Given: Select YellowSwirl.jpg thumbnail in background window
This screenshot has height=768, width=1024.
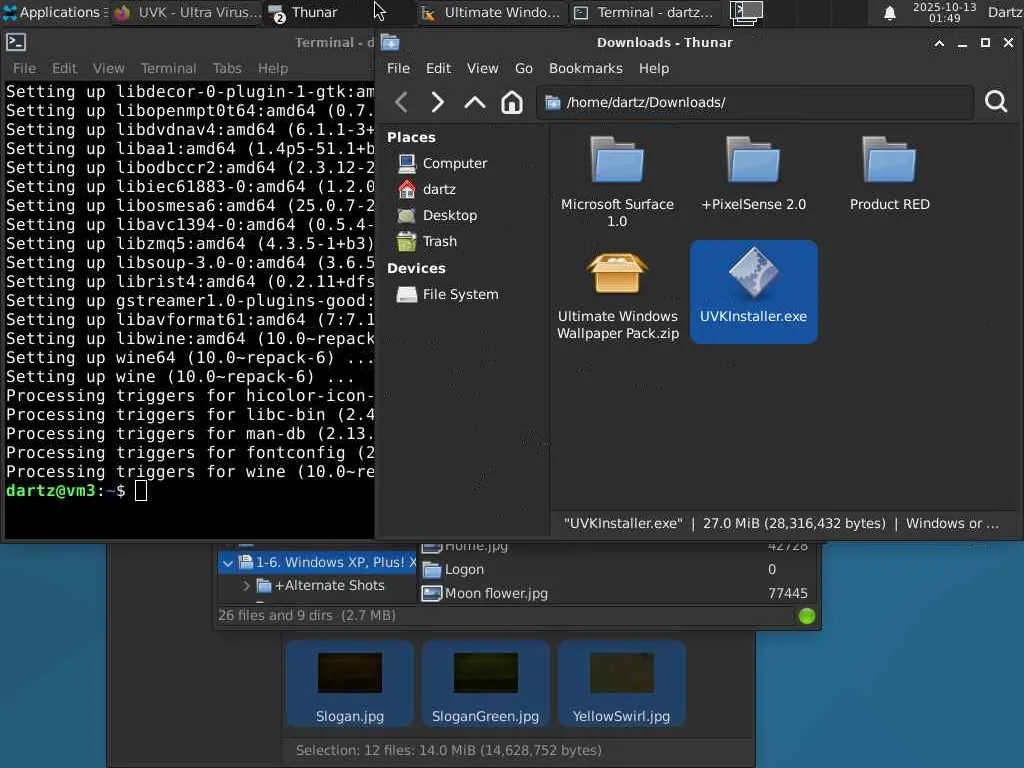Looking at the screenshot, I should pyautogui.click(x=621, y=684).
